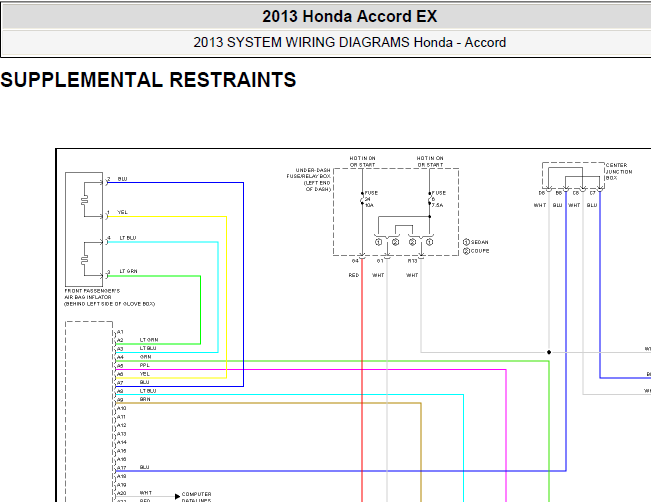This screenshot has height=502, width=651.
Task: Click the 'LT BLU' label at pin A3
Action: pyautogui.click(x=148, y=348)
